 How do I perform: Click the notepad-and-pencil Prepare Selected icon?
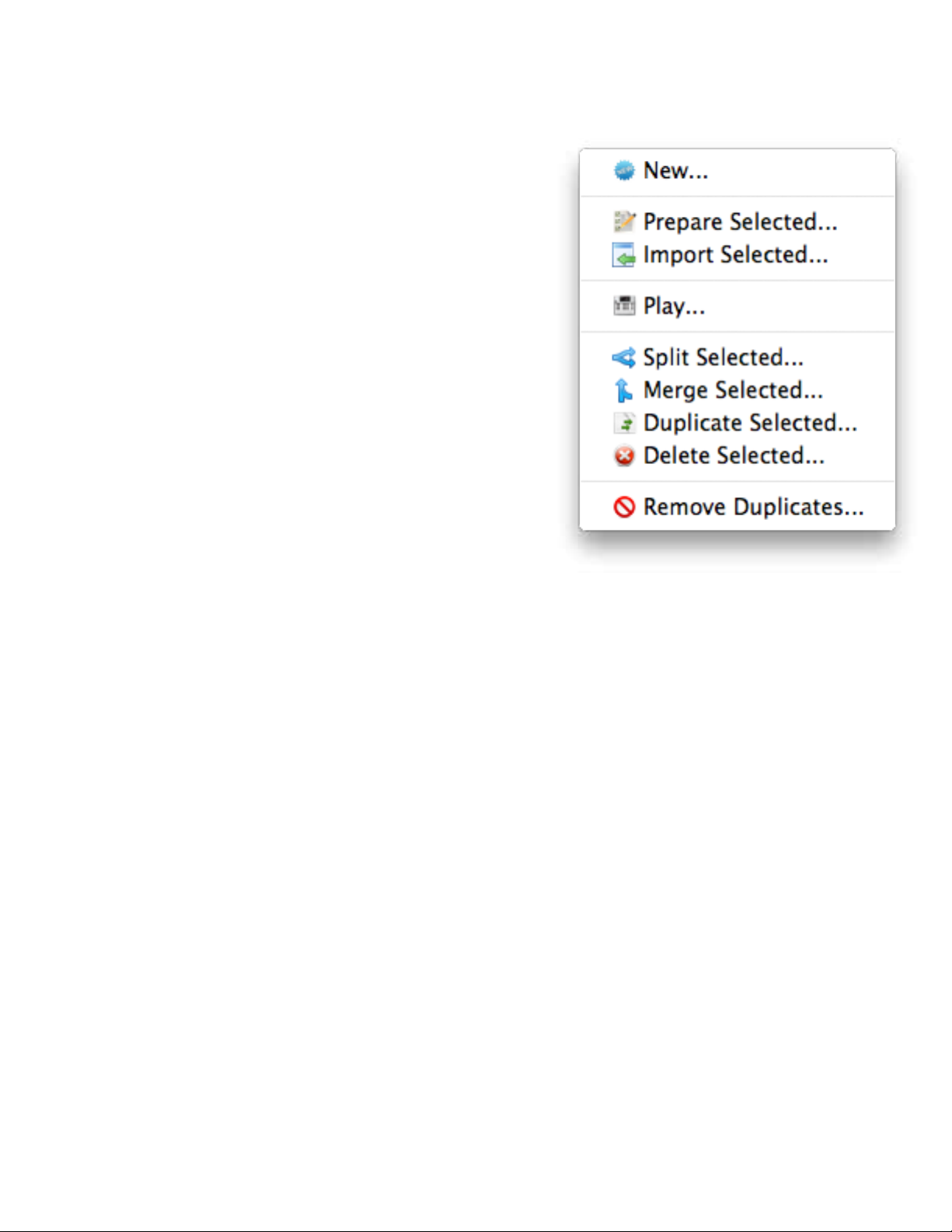point(624,222)
